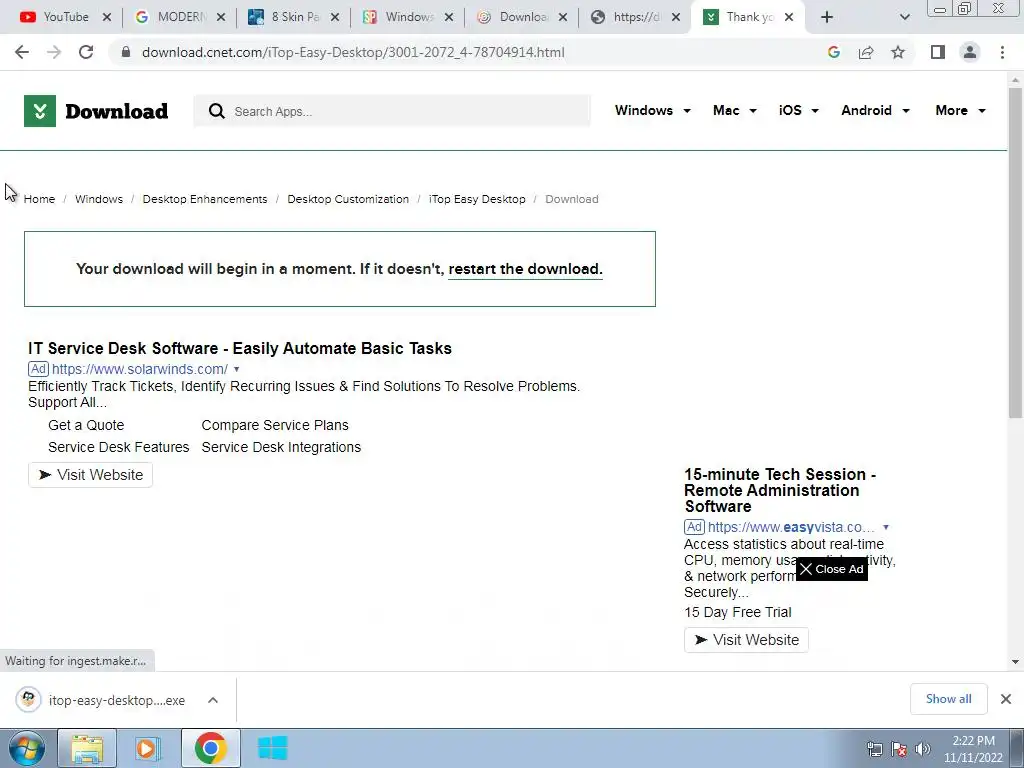
Task: Open Chrome three-dot menu
Action: (1002, 52)
